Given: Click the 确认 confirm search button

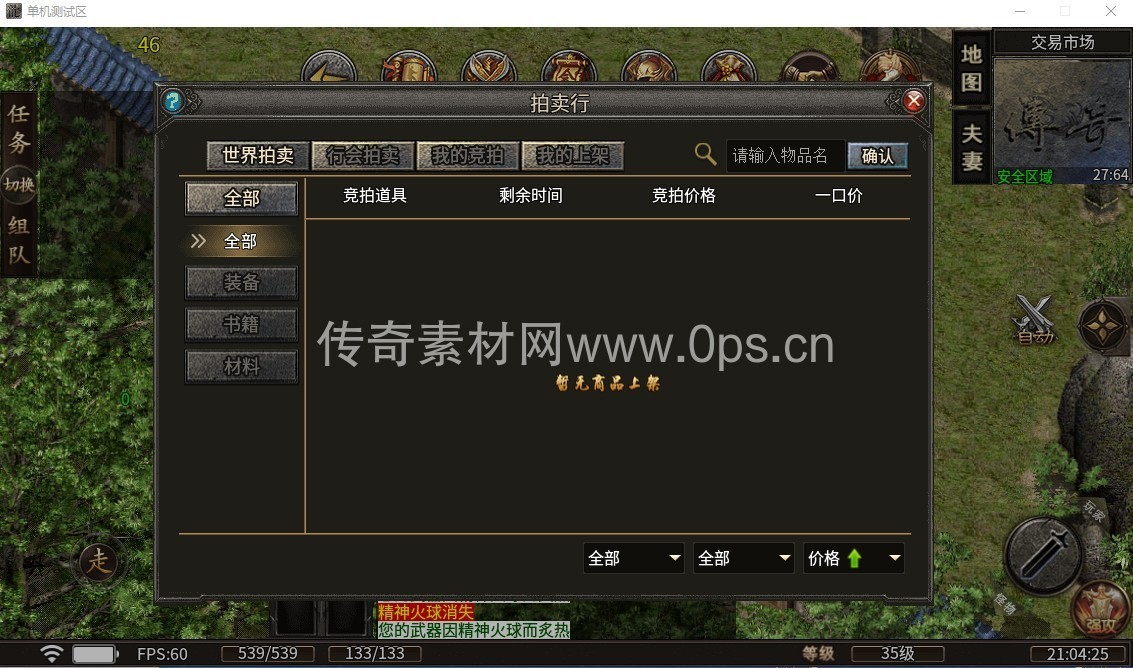Looking at the screenshot, I should pyautogui.click(x=877, y=156).
